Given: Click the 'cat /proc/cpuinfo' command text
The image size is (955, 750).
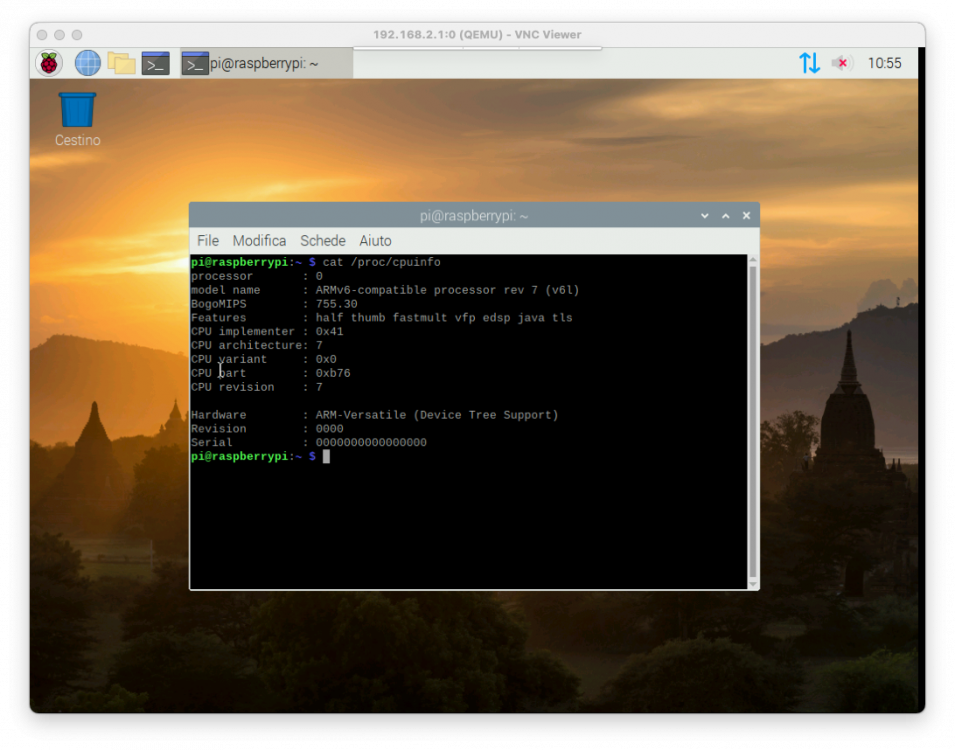Looking at the screenshot, I should click(x=381, y=262).
